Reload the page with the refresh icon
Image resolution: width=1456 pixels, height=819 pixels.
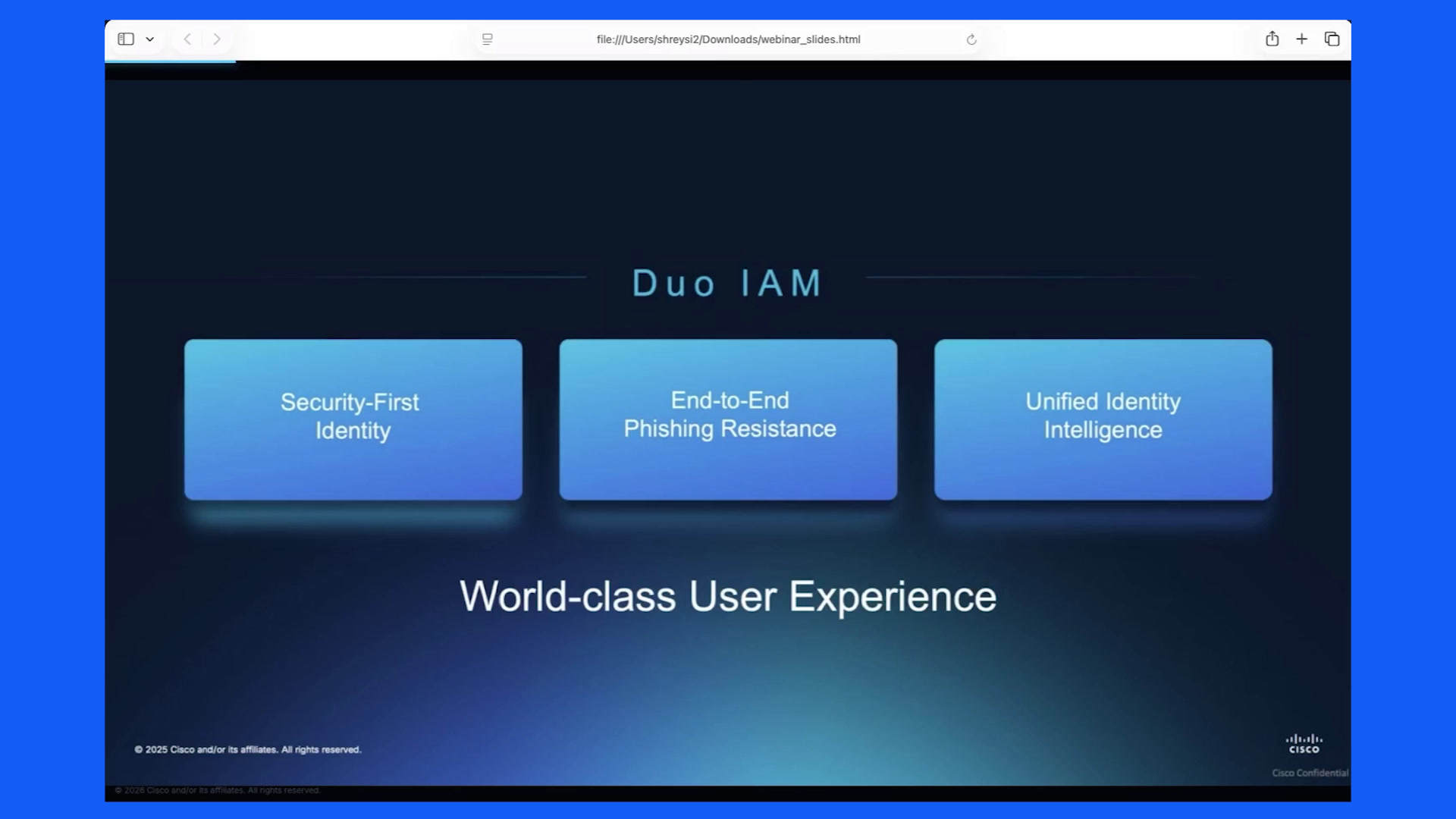point(971,39)
